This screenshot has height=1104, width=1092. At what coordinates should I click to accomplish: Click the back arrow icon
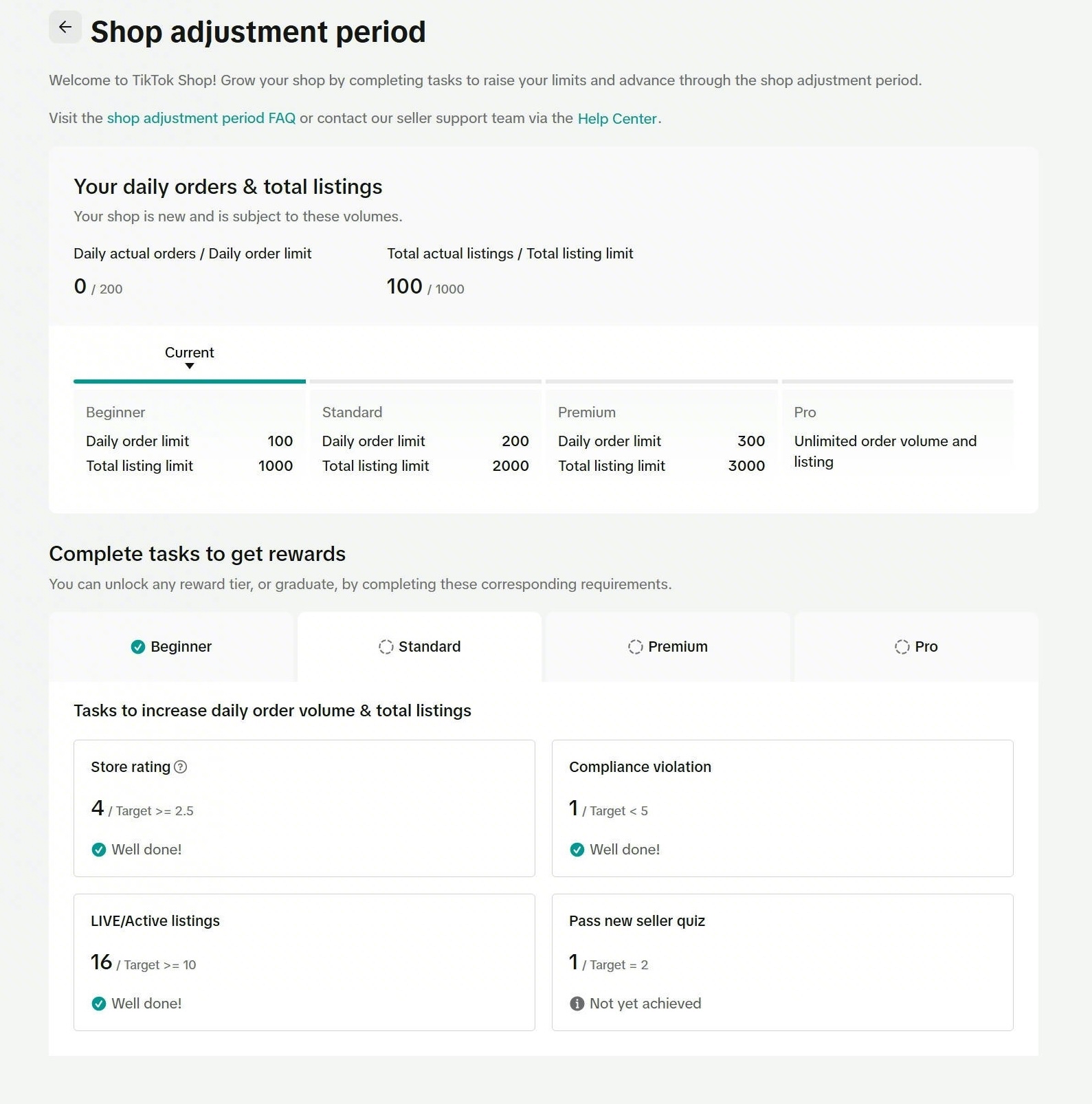[x=65, y=27]
